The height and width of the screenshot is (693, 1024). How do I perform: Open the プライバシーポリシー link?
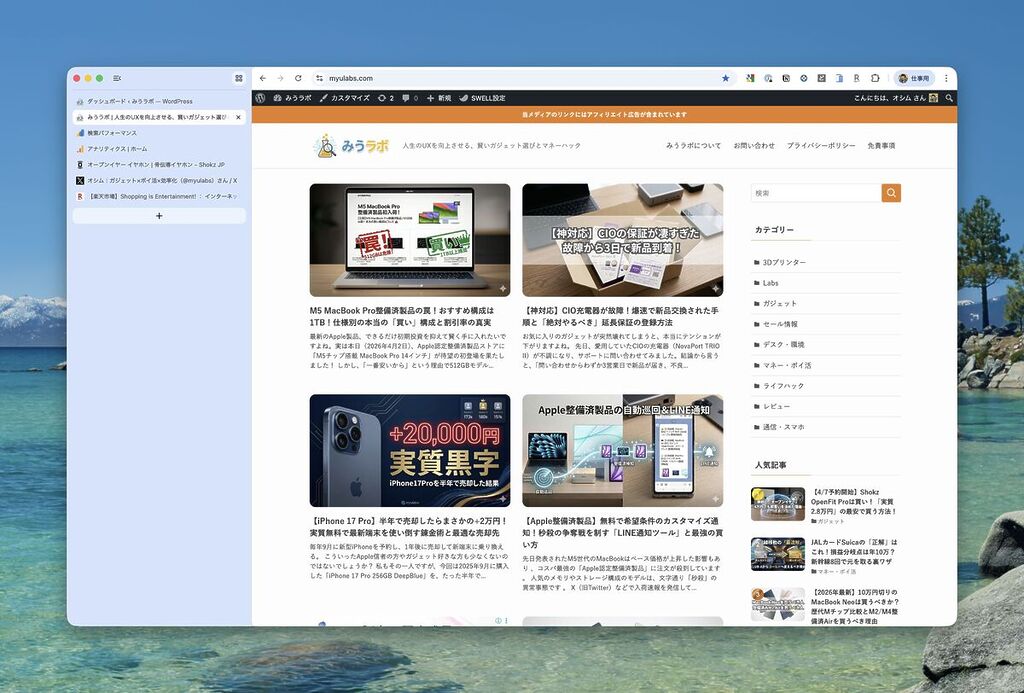click(x=820, y=146)
